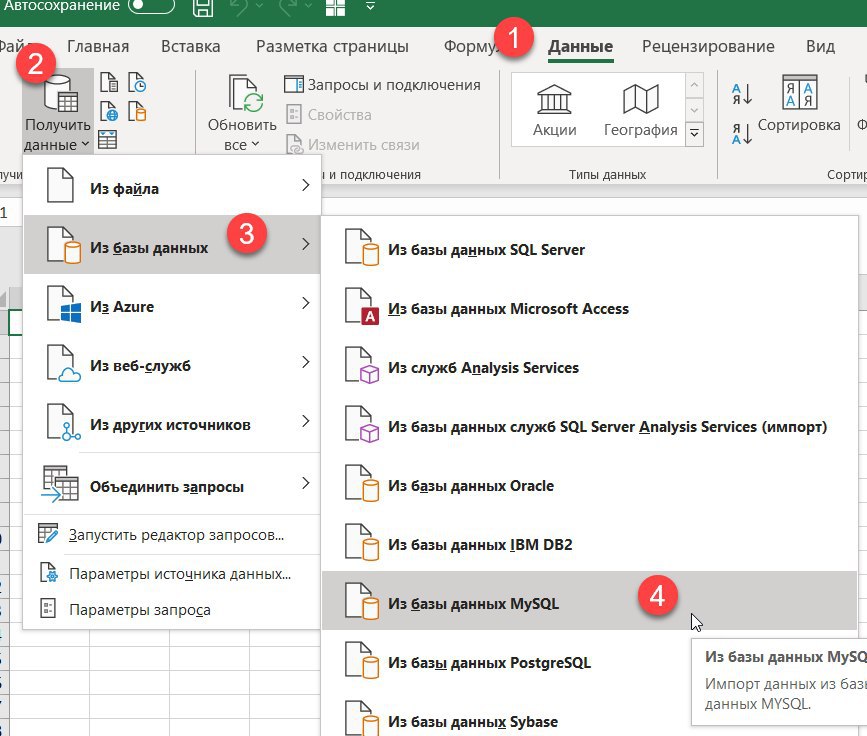Open Customize Quick Access Toolbar dropdown
This screenshot has width=867, height=736.
point(370,6)
